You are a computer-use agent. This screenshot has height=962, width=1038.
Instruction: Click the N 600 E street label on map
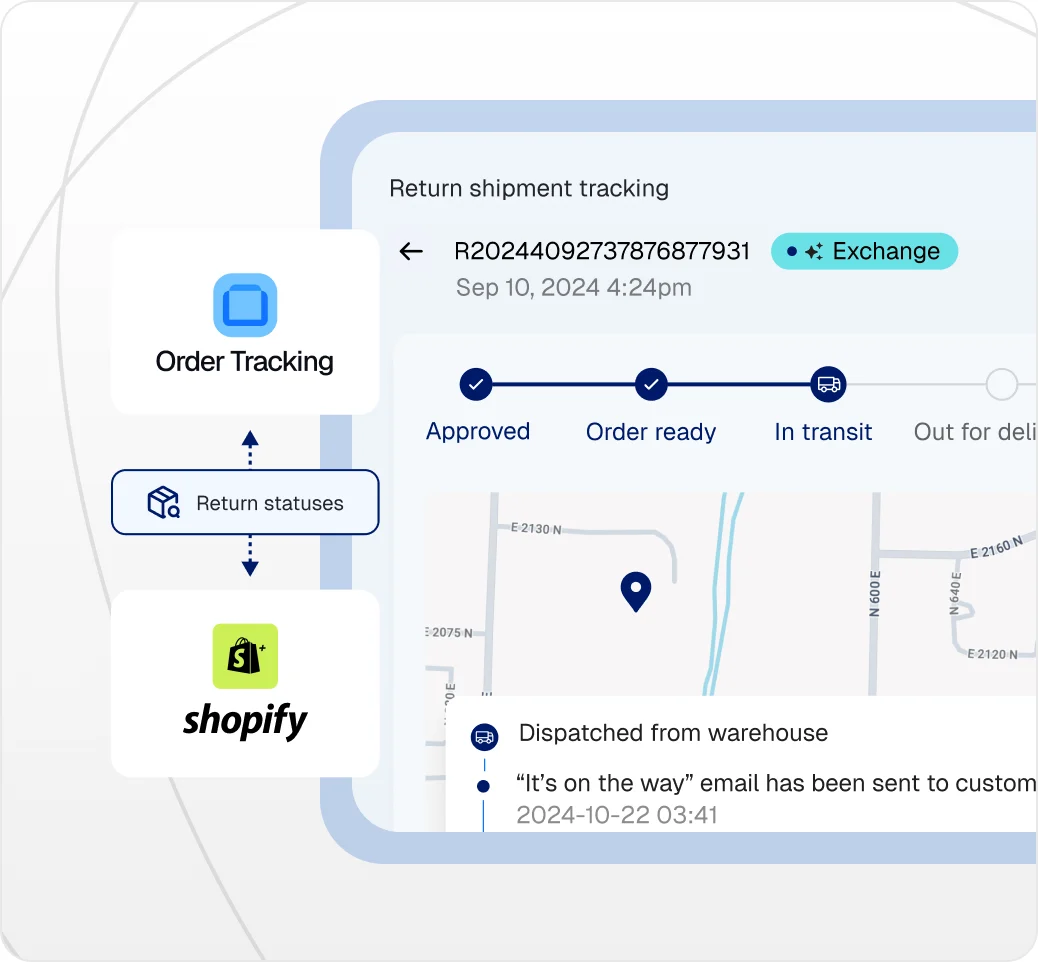874,593
